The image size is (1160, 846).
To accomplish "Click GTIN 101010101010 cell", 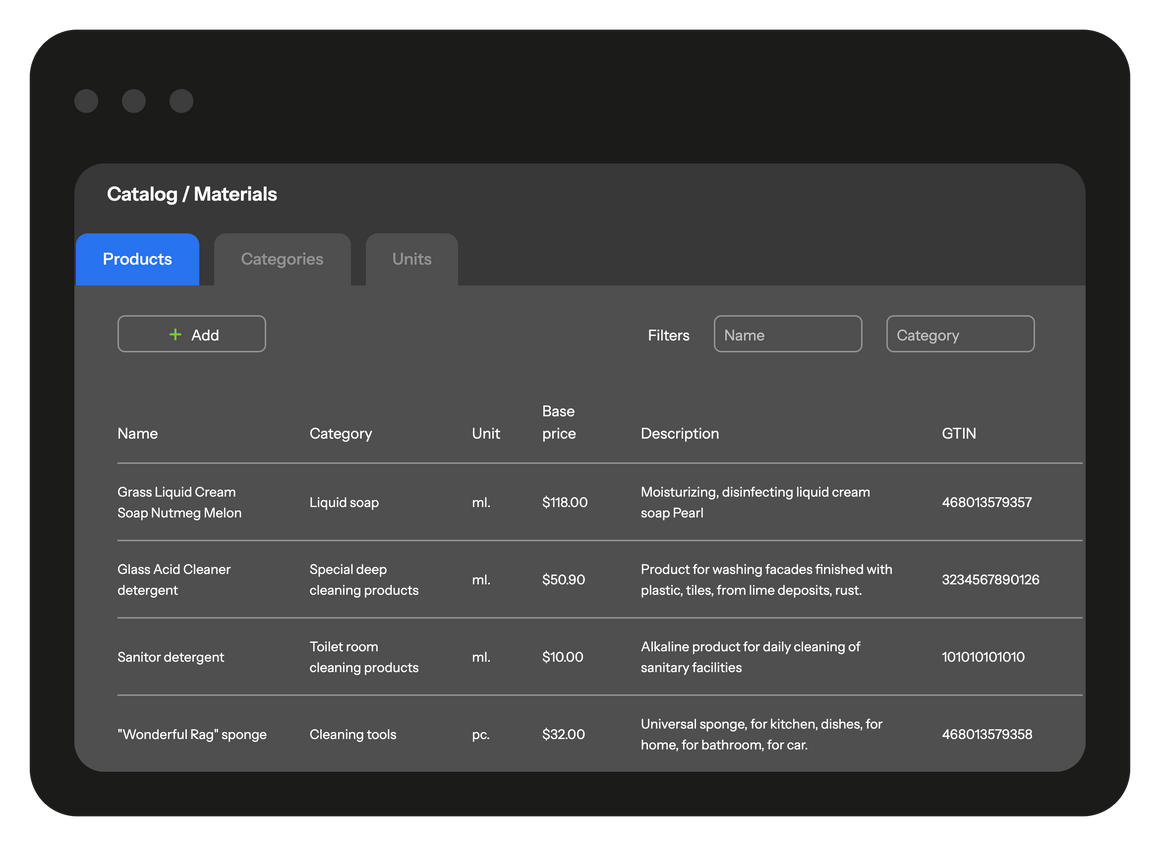I will (983, 657).
